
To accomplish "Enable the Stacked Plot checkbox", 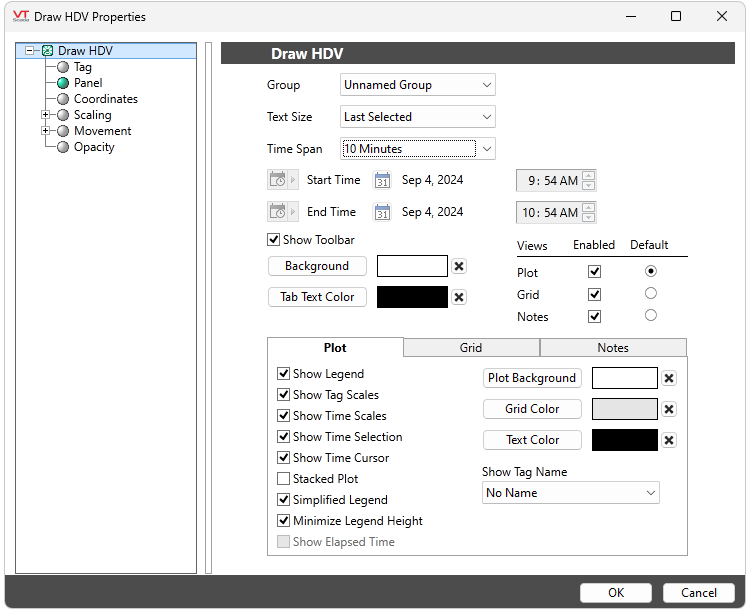I will click(x=283, y=478).
